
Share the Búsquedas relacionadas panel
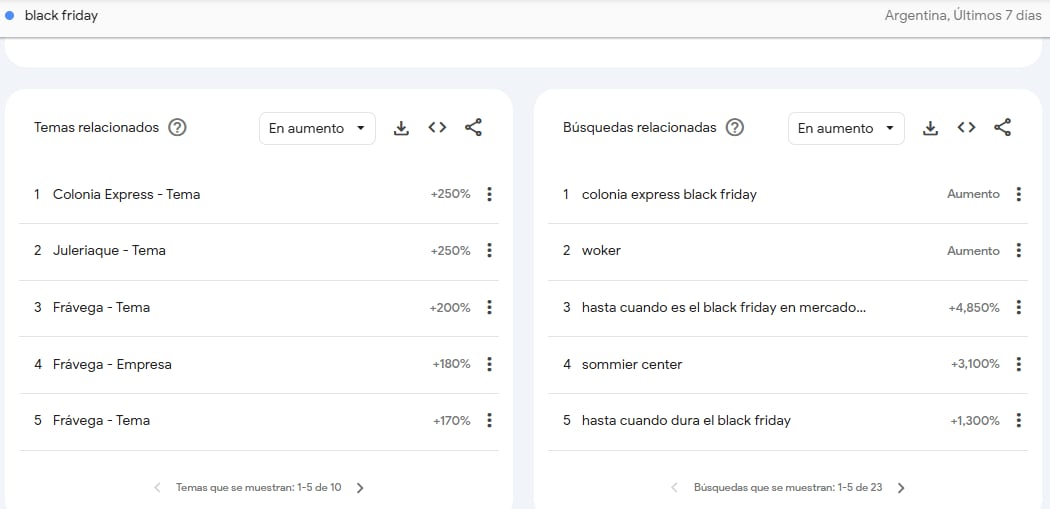click(x=1002, y=127)
